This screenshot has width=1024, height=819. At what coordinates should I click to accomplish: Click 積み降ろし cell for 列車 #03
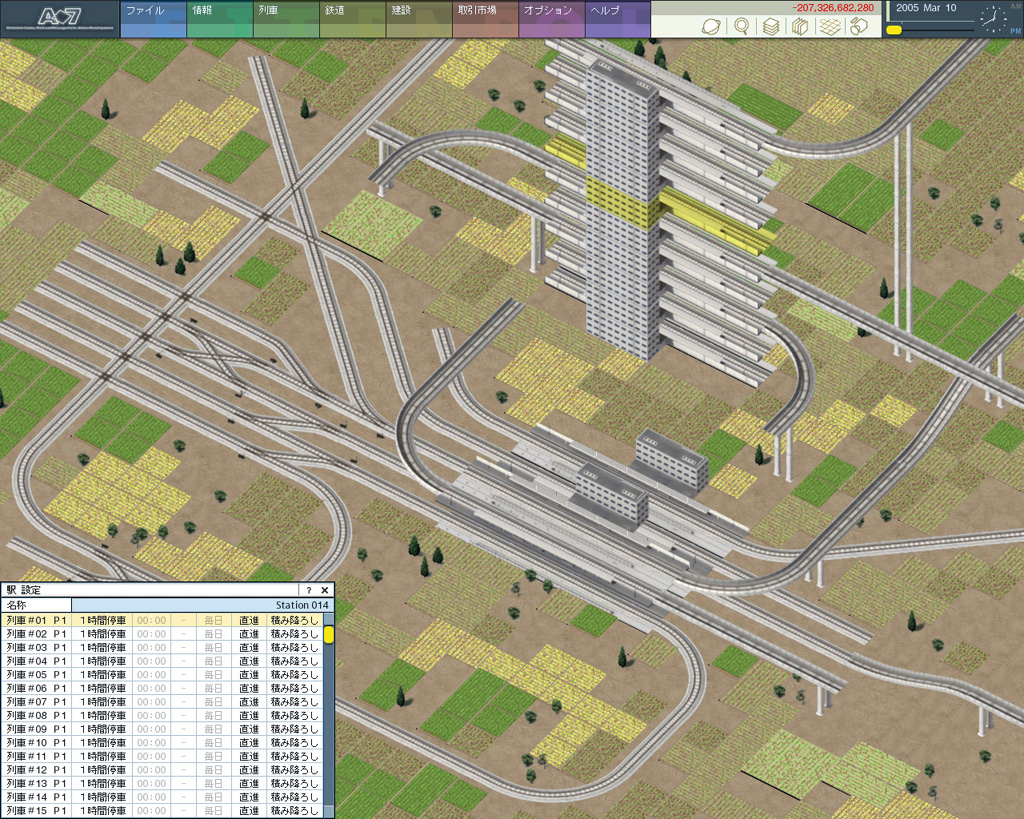click(295, 648)
